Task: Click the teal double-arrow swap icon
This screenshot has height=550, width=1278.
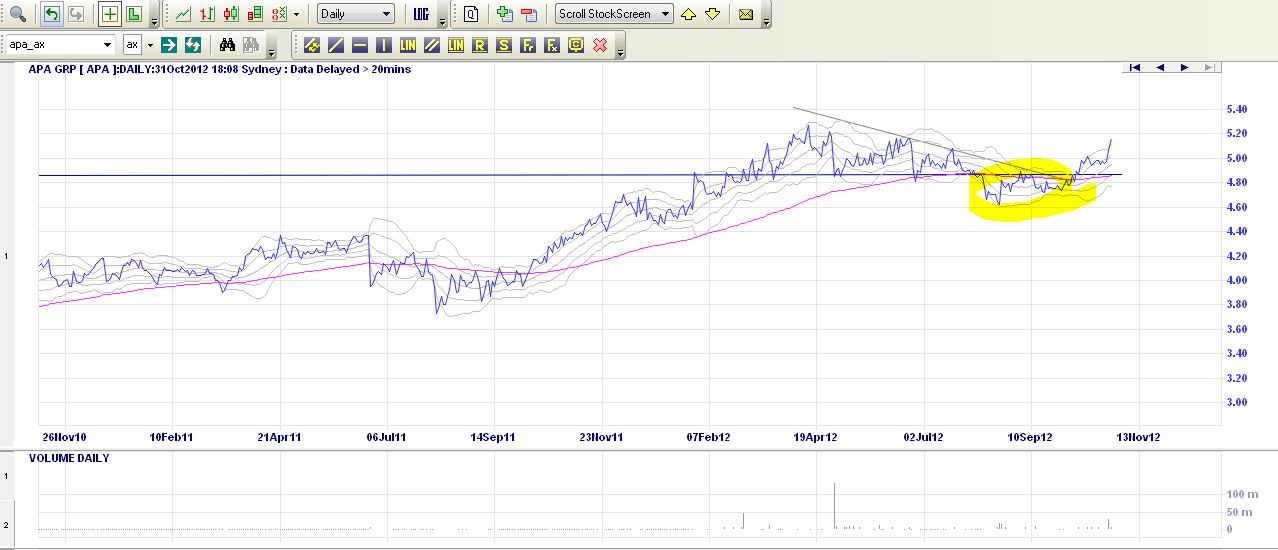Action: pos(192,44)
